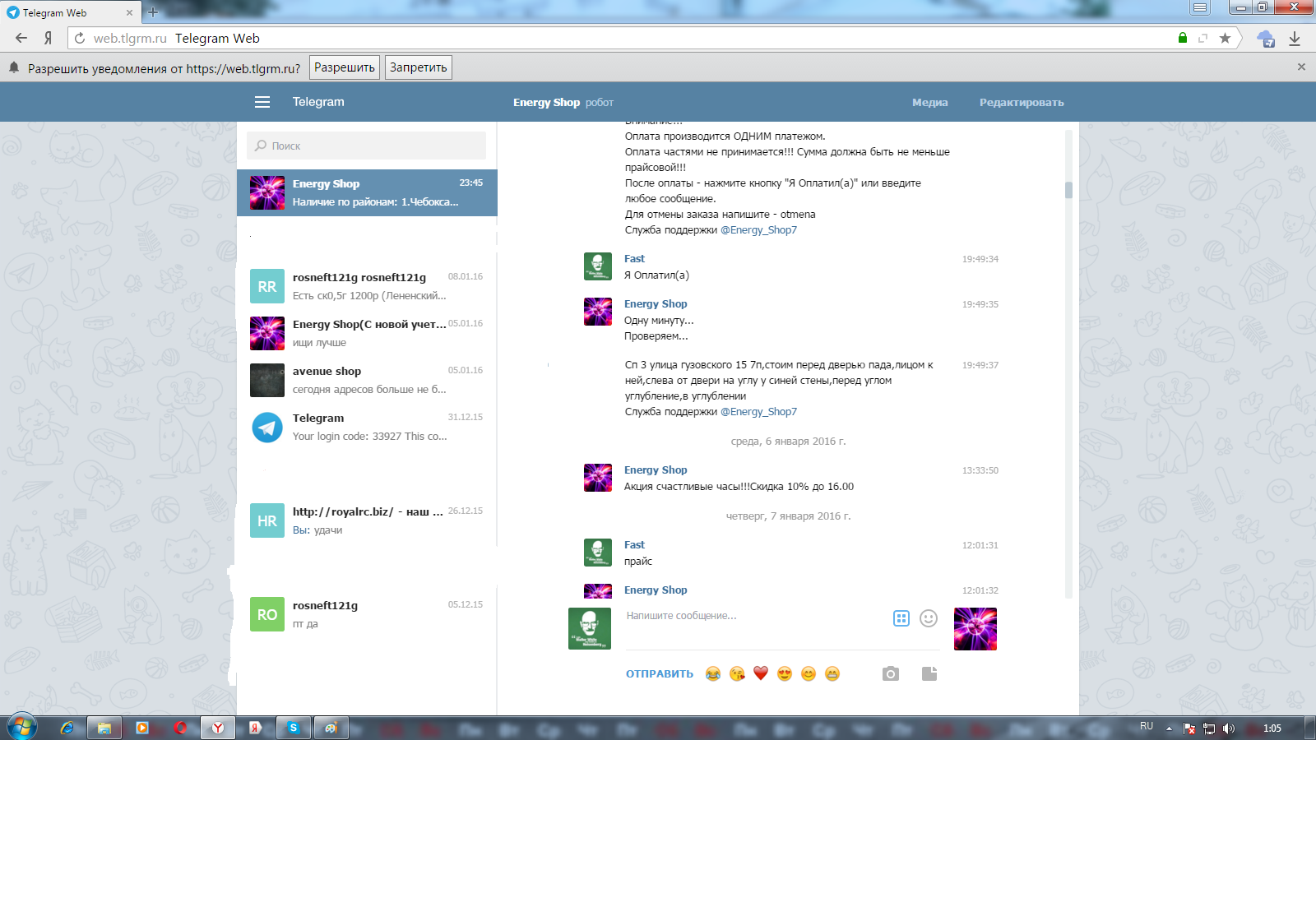Screen dimensions: 1316x902
Task: Click Fast sender name at 19:49:34
Action: 634,259
